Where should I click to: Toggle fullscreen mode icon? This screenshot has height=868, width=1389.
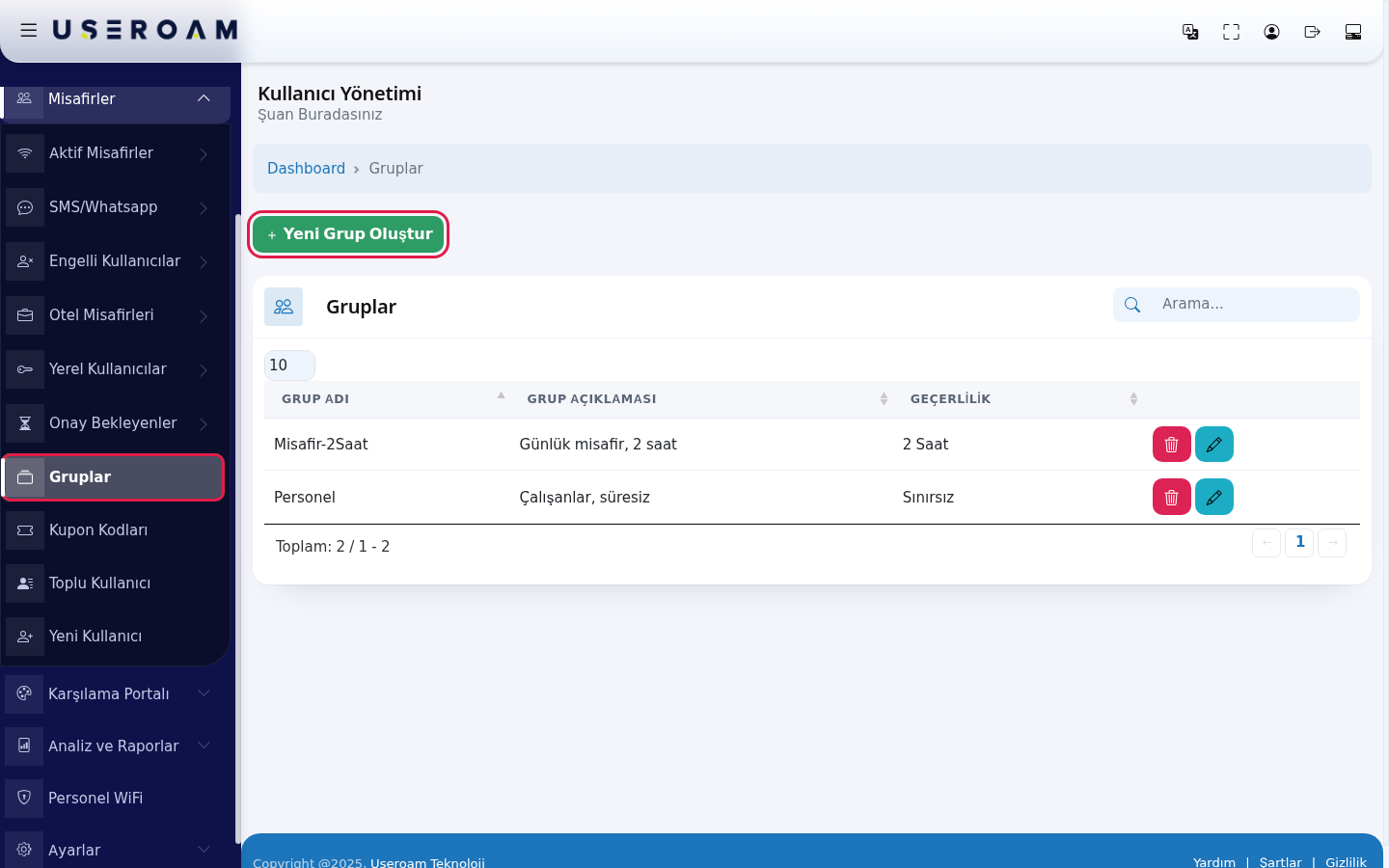[1231, 32]
